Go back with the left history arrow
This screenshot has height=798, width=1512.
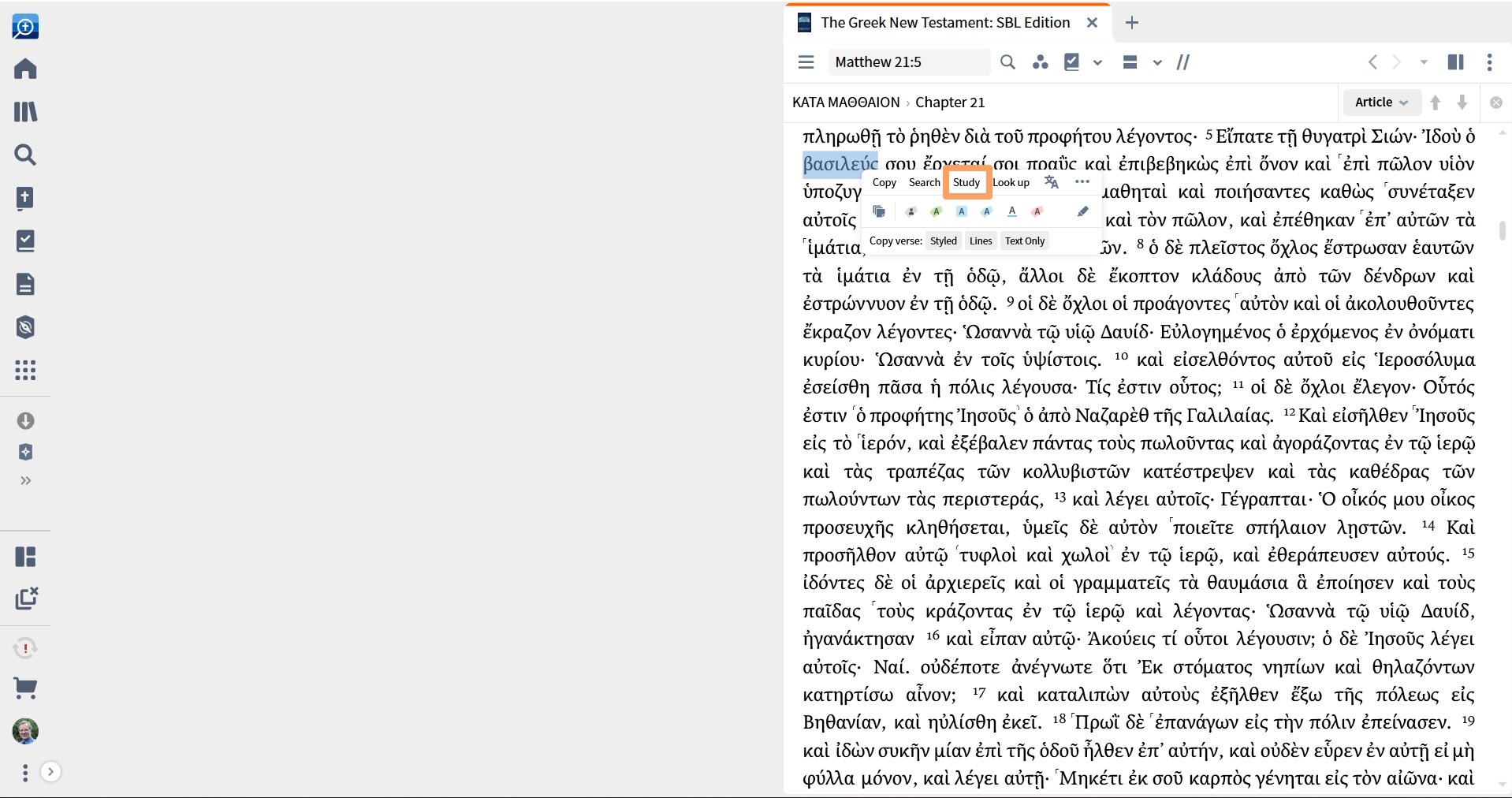[x=1372, y=62]
